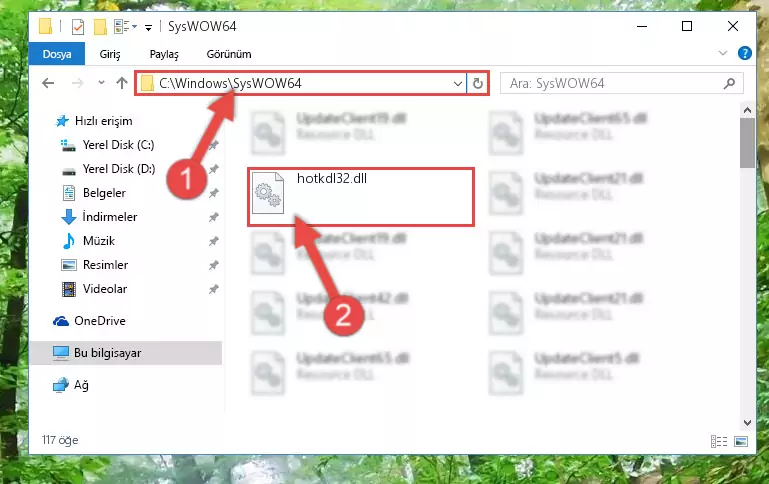Go back with the left arrow
769x484 pixels.
click(48, 83)
